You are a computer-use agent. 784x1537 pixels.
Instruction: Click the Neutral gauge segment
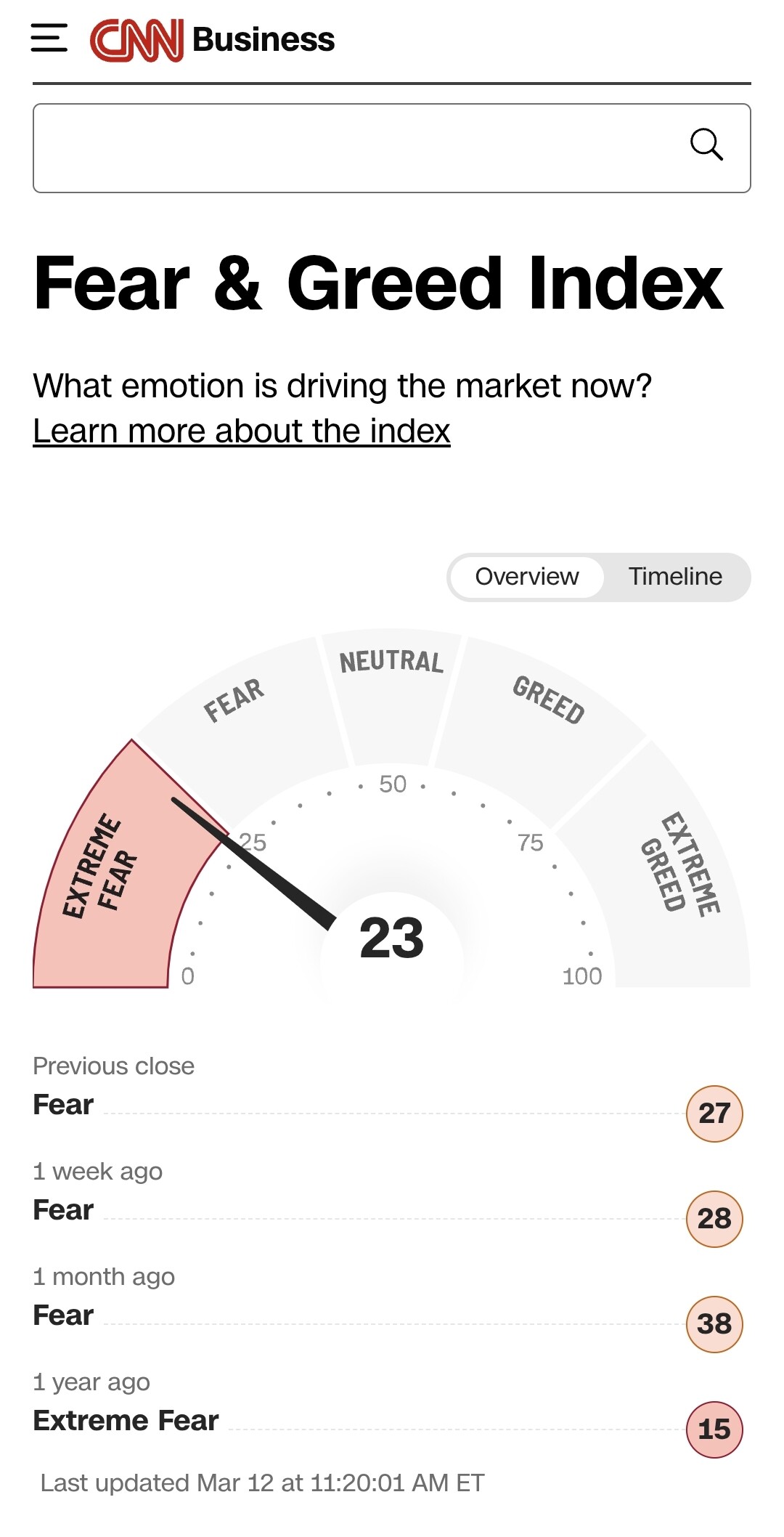coord(391,690)
